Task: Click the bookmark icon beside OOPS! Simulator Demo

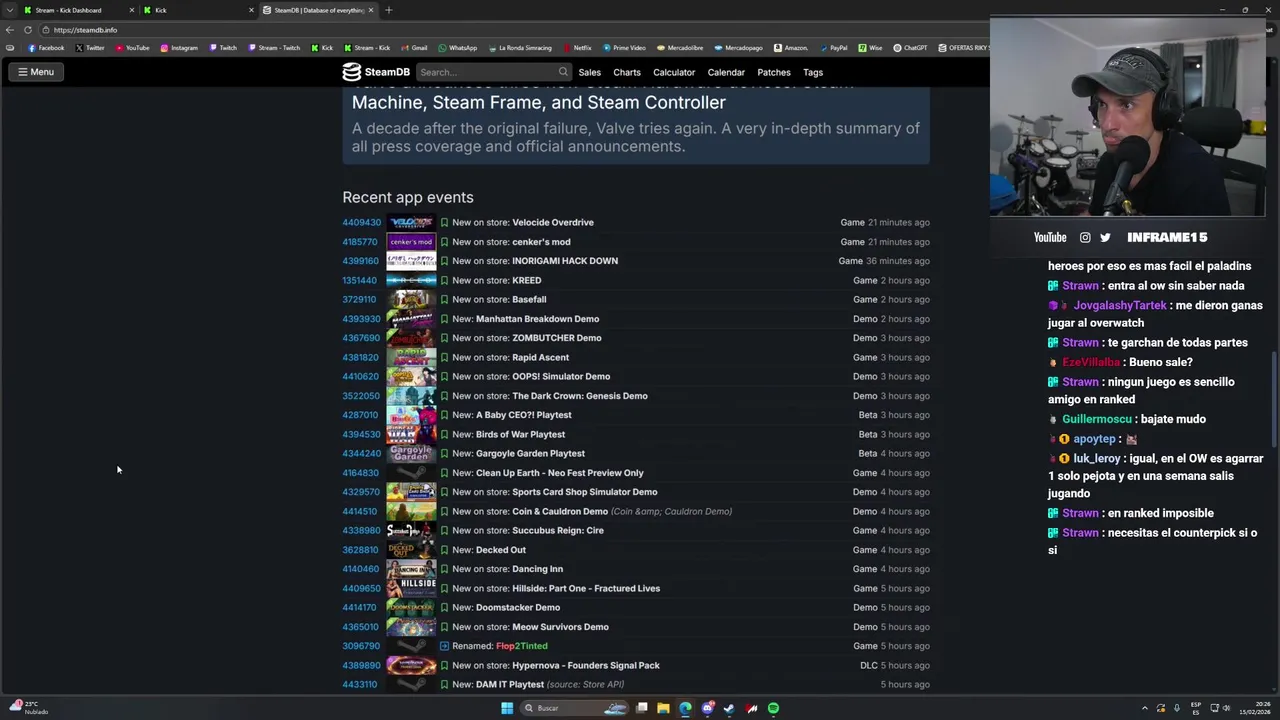Action: [444, 376]
